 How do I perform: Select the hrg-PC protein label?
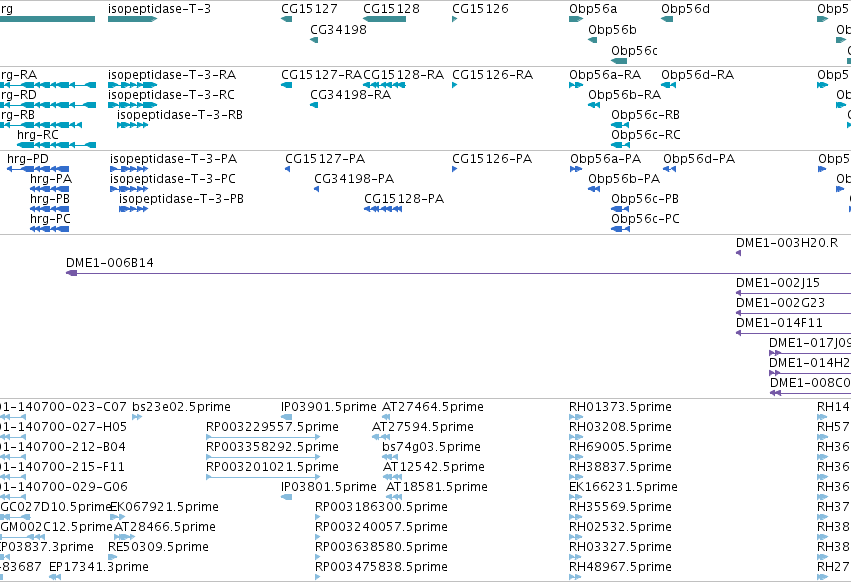point(50,219)
